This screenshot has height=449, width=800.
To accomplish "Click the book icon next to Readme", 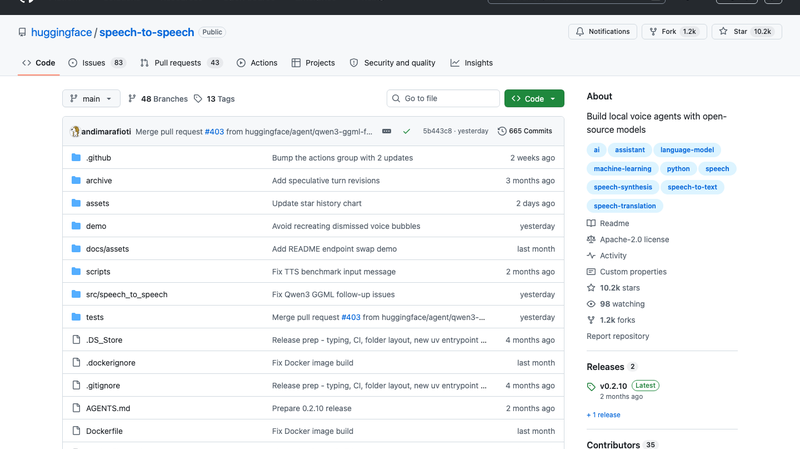I will pos(591,223).
